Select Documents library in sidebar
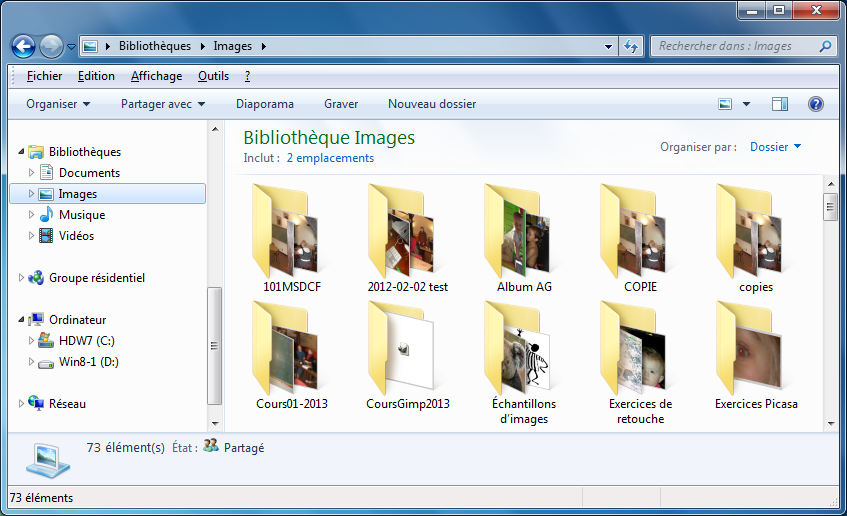This screenshot has height=516, width=847. [89, 173]
